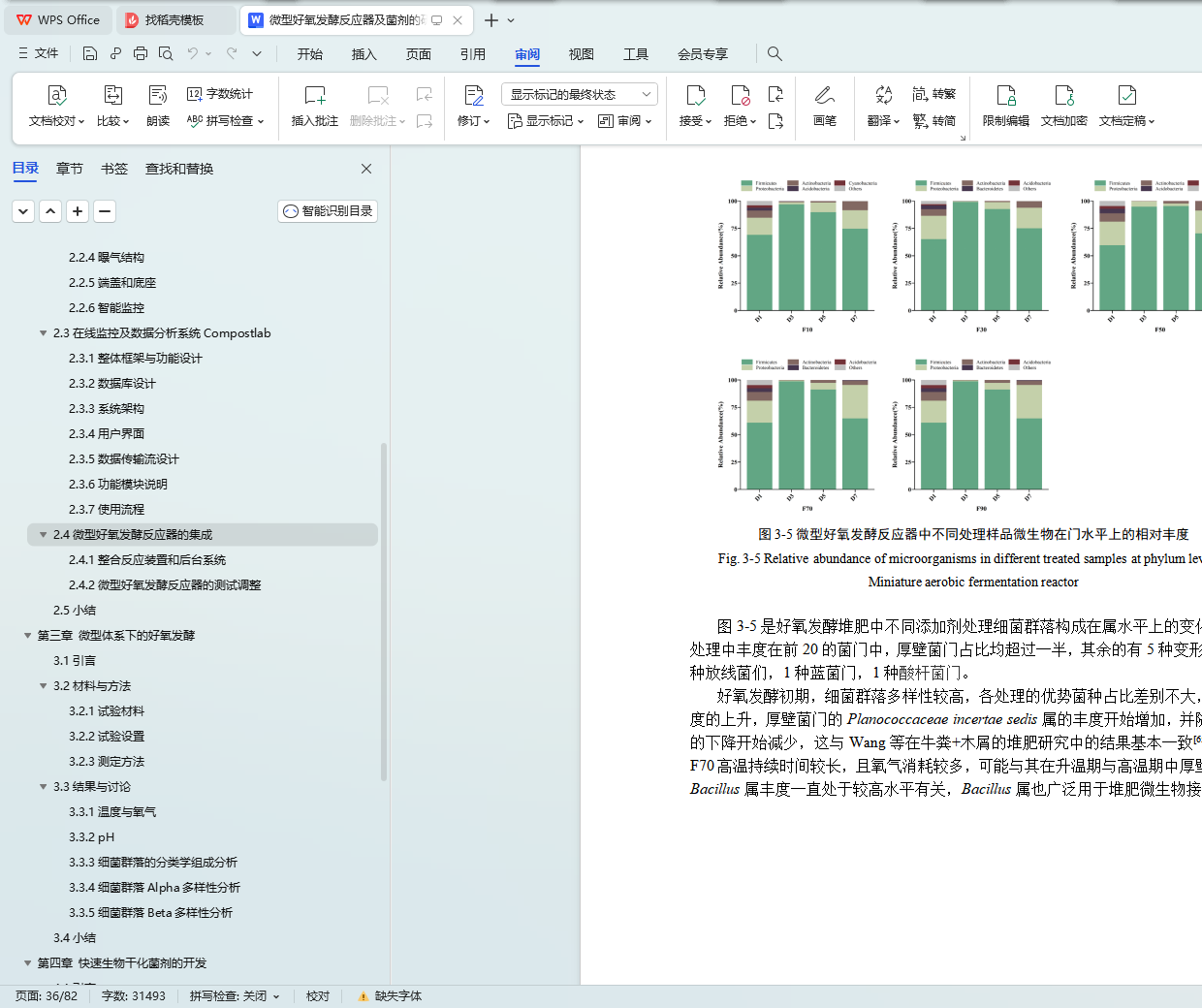The height and width of the screenshot is (1008, 1202).
Task: Run 拼写检查 spell check
Action: [x=225, y=121]
